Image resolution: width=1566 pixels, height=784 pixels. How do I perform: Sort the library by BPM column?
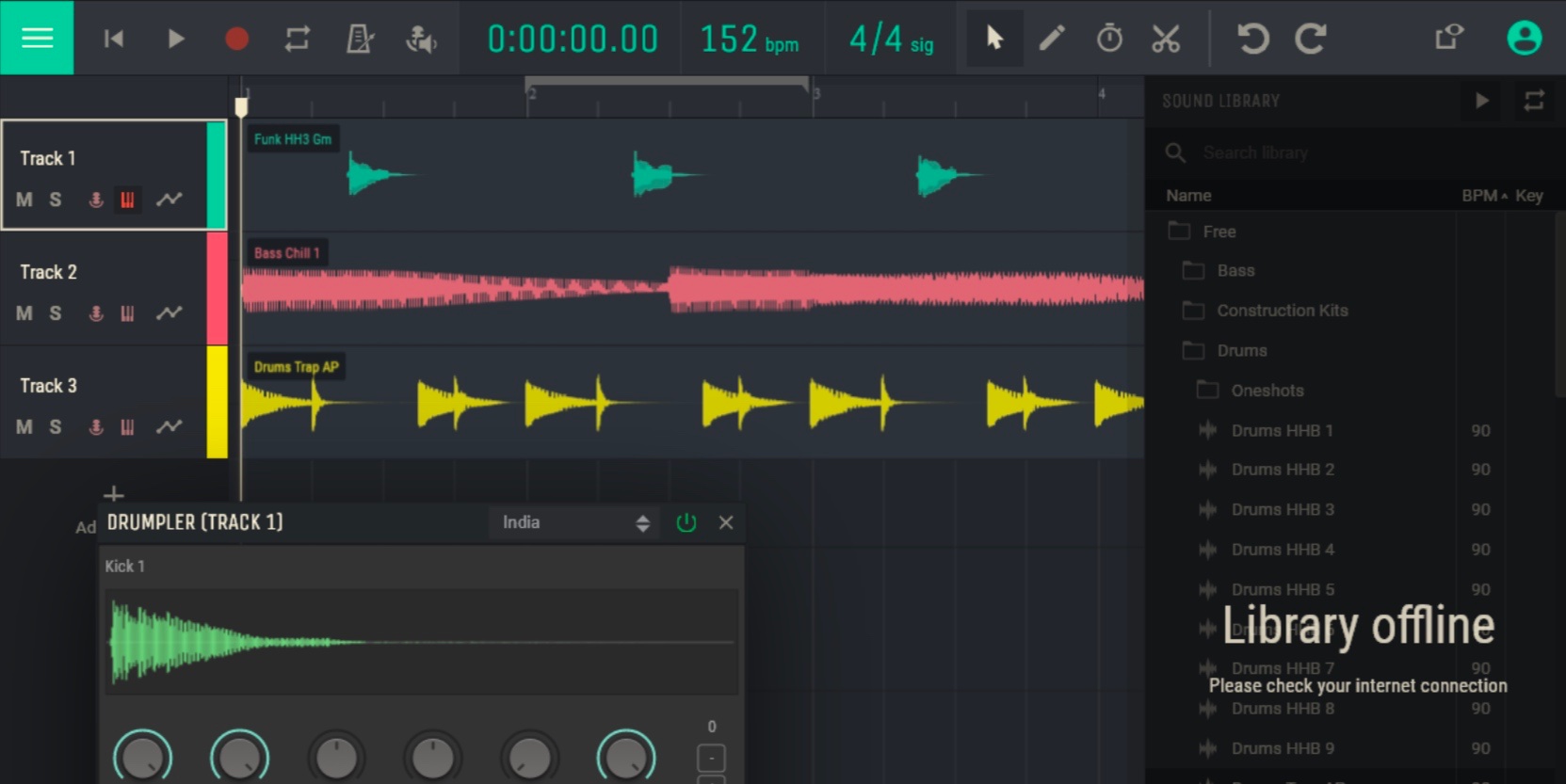(1481, 196)
